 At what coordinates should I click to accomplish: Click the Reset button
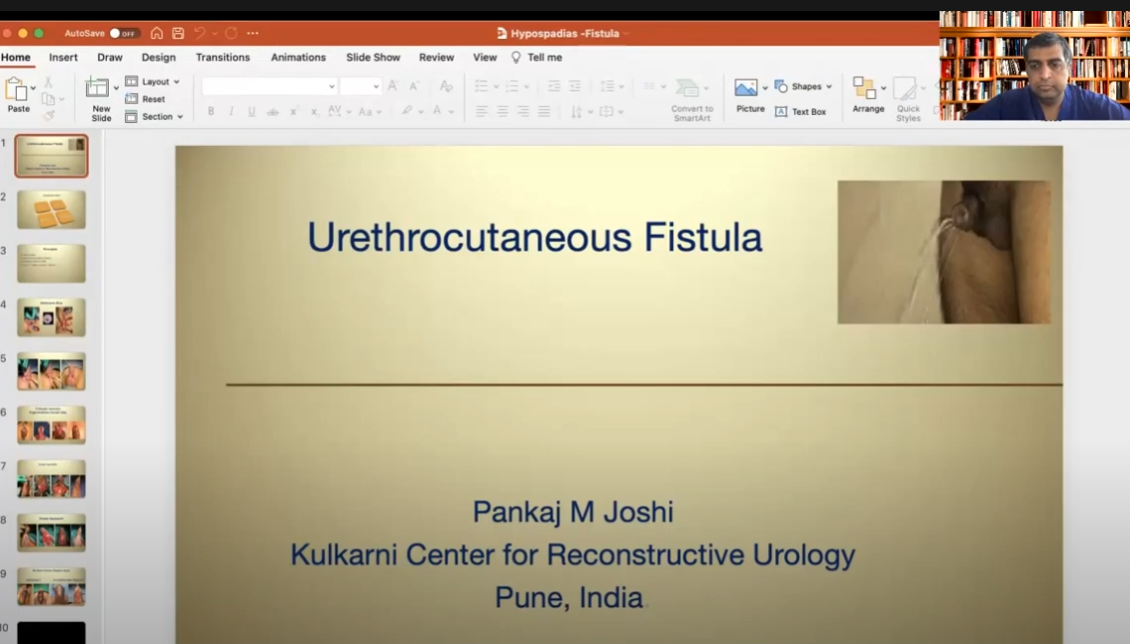[145, 99]
